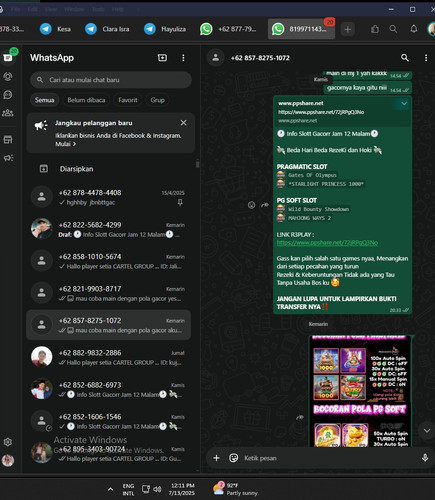Click the Diarsipkan archive box icon
The height and width of the screenshot is (500, 435).
tap(44, 169)
